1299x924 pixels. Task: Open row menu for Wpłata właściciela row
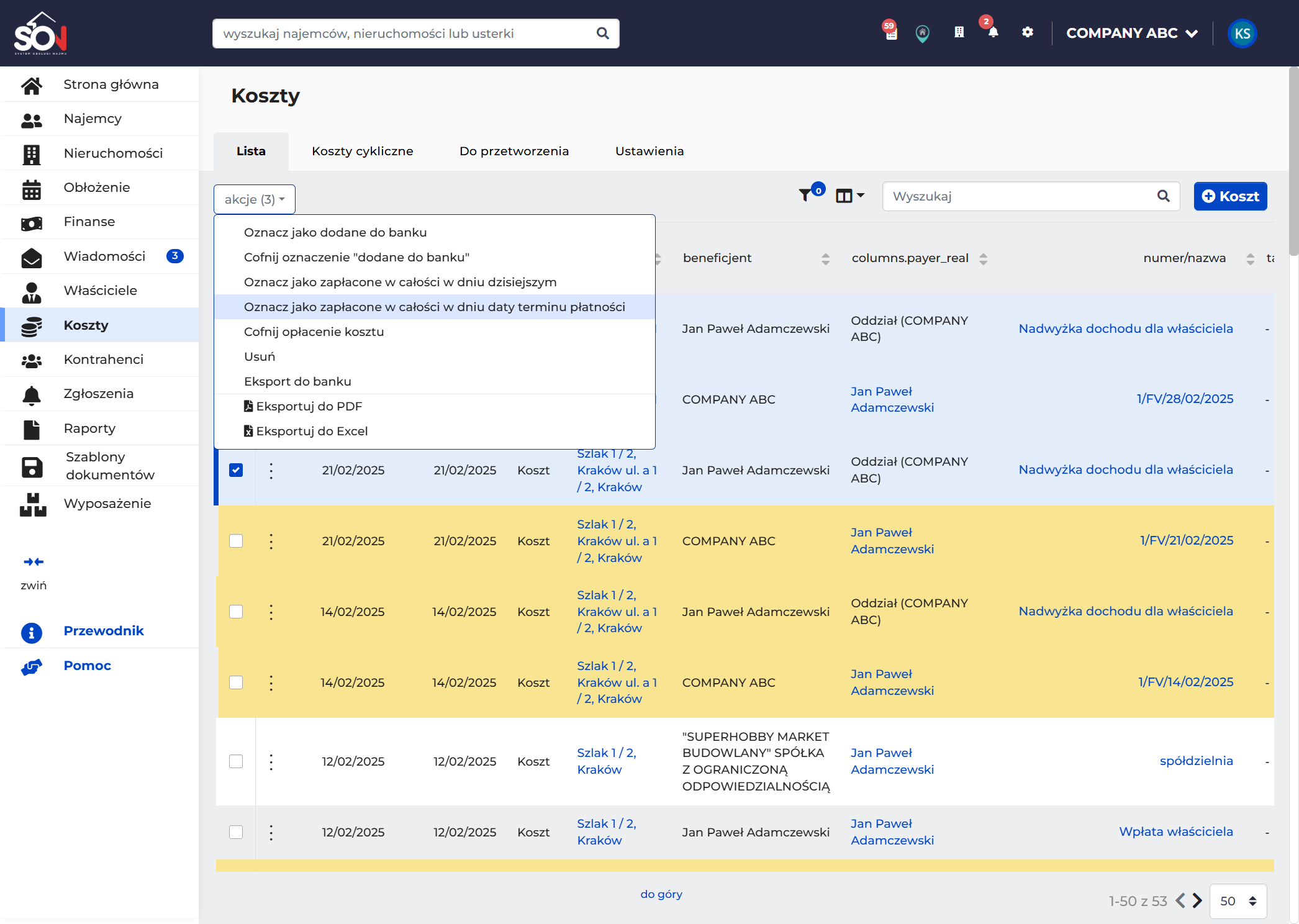pyautogui.click(x=271, y=832)
